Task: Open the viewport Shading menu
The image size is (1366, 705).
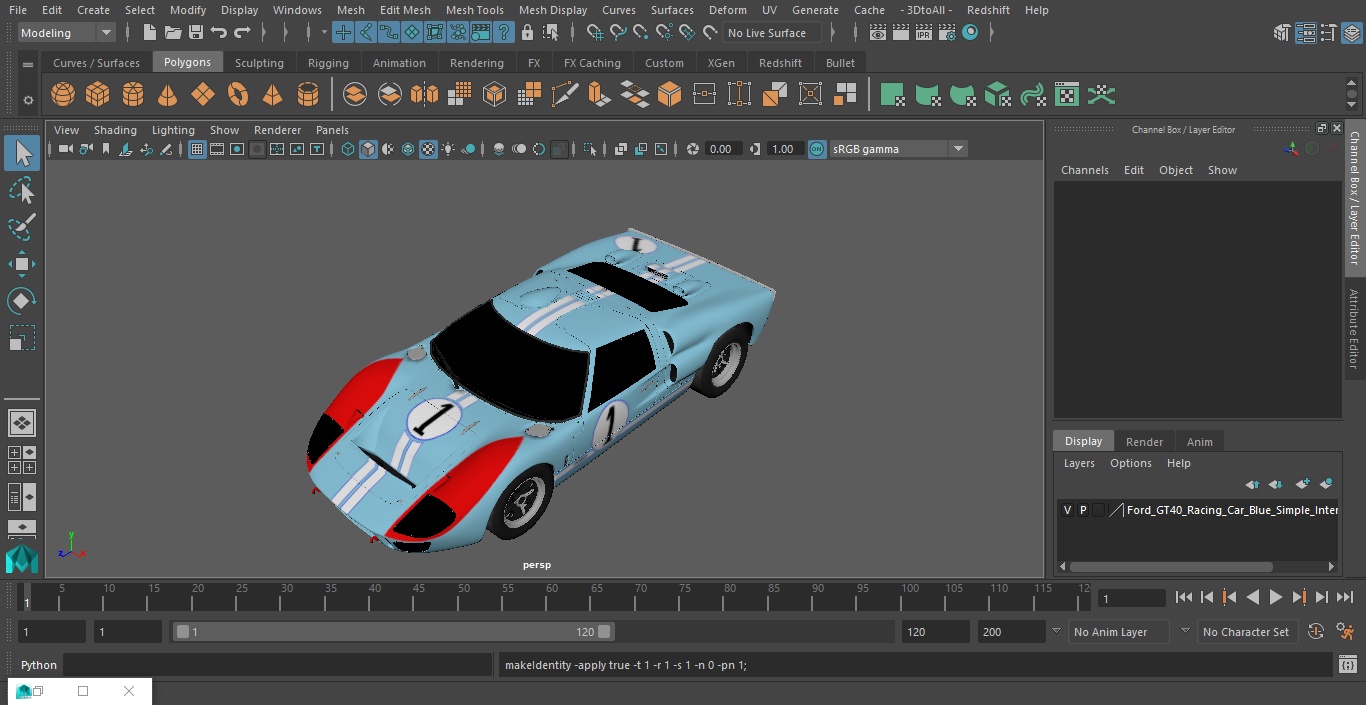Action: [x=115, y=130]
